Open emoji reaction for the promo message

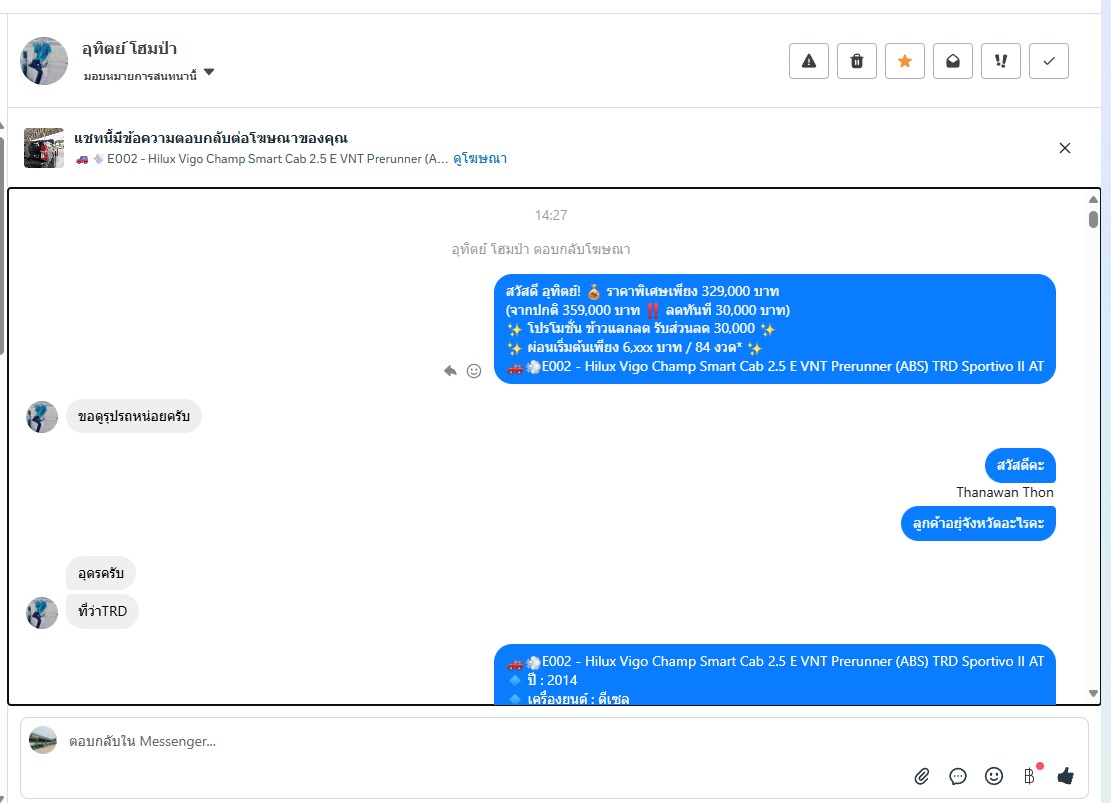474,371
